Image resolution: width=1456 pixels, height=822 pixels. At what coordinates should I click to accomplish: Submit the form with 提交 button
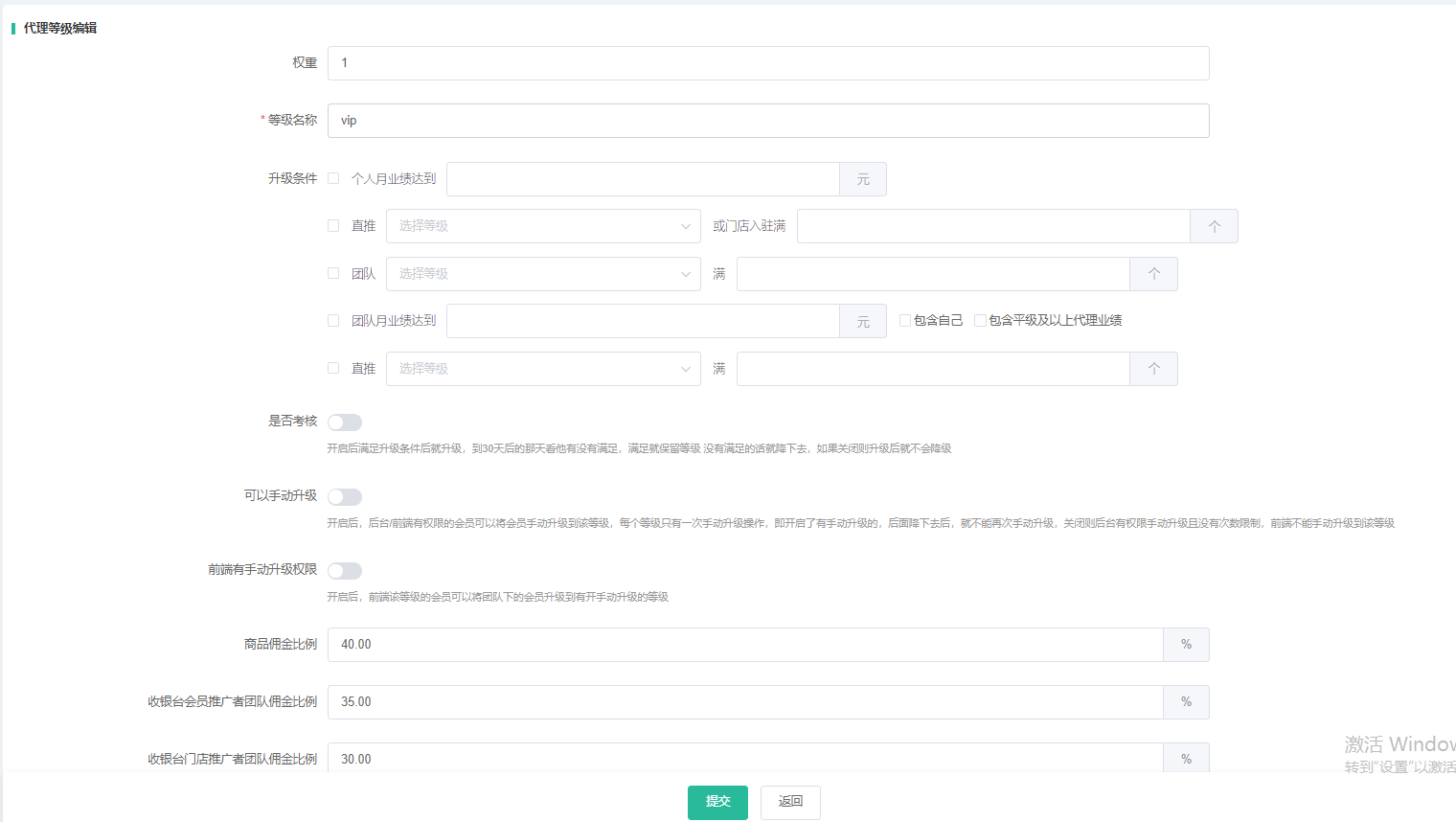(x=717, y=802)
